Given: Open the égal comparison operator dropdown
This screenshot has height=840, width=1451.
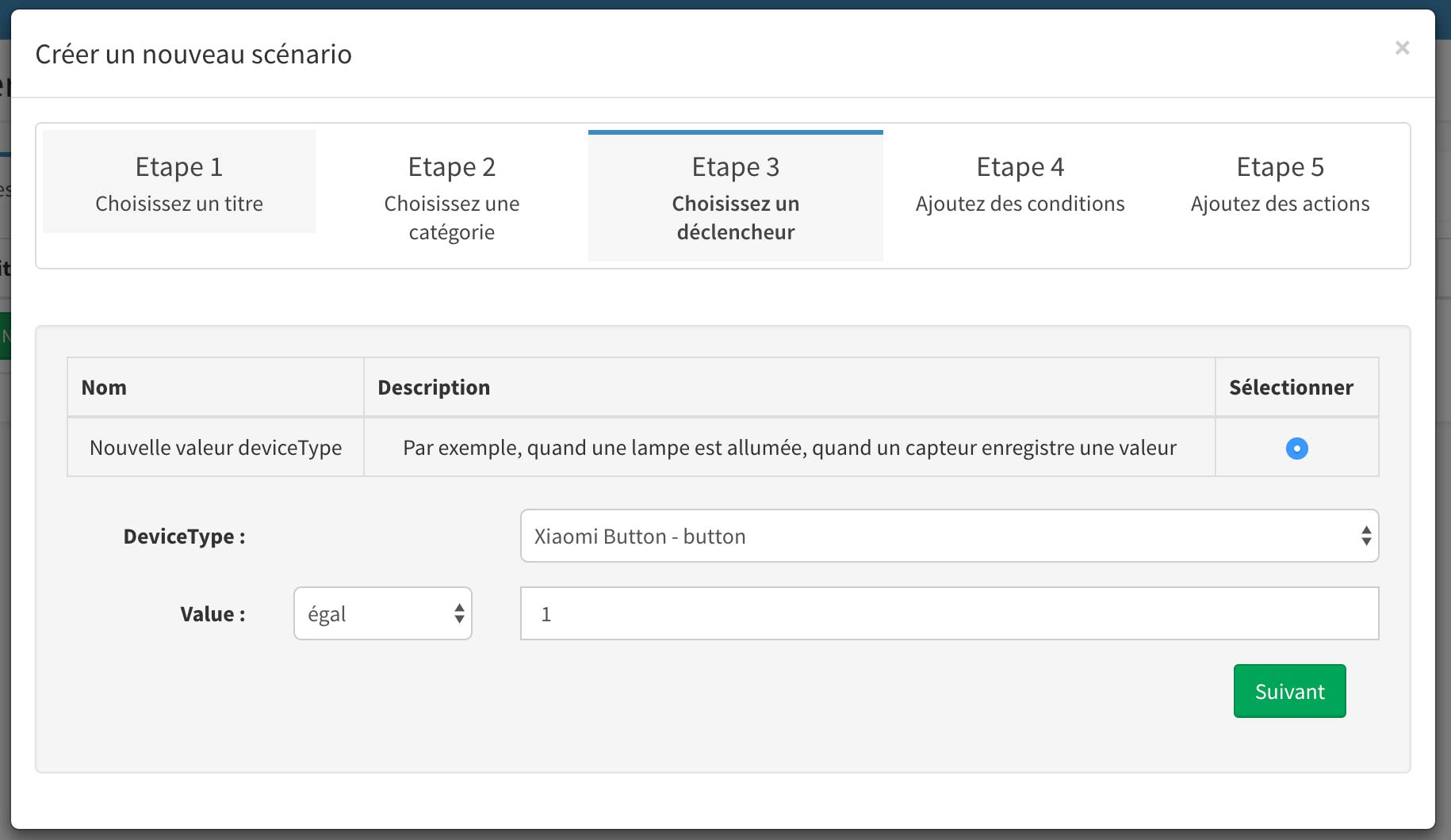Looking at the screenshot, I should [x=383, y=614].
